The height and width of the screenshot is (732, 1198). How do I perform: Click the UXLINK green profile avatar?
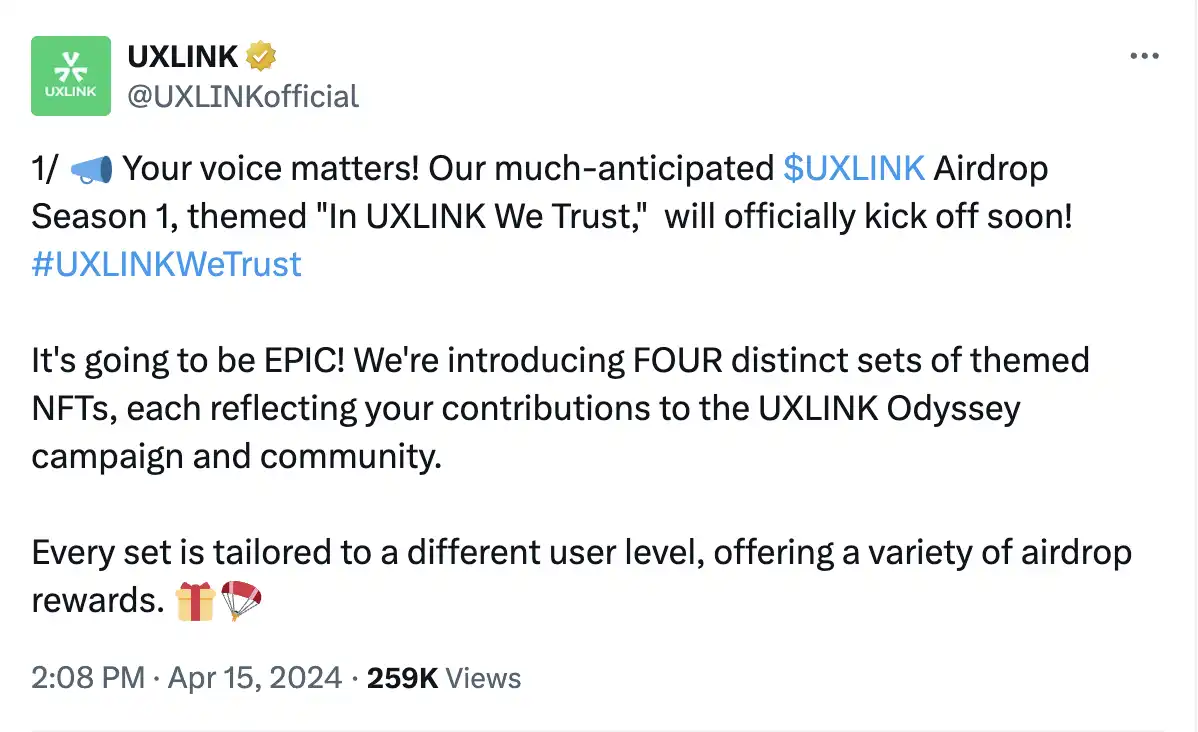[x=71, y=75]
